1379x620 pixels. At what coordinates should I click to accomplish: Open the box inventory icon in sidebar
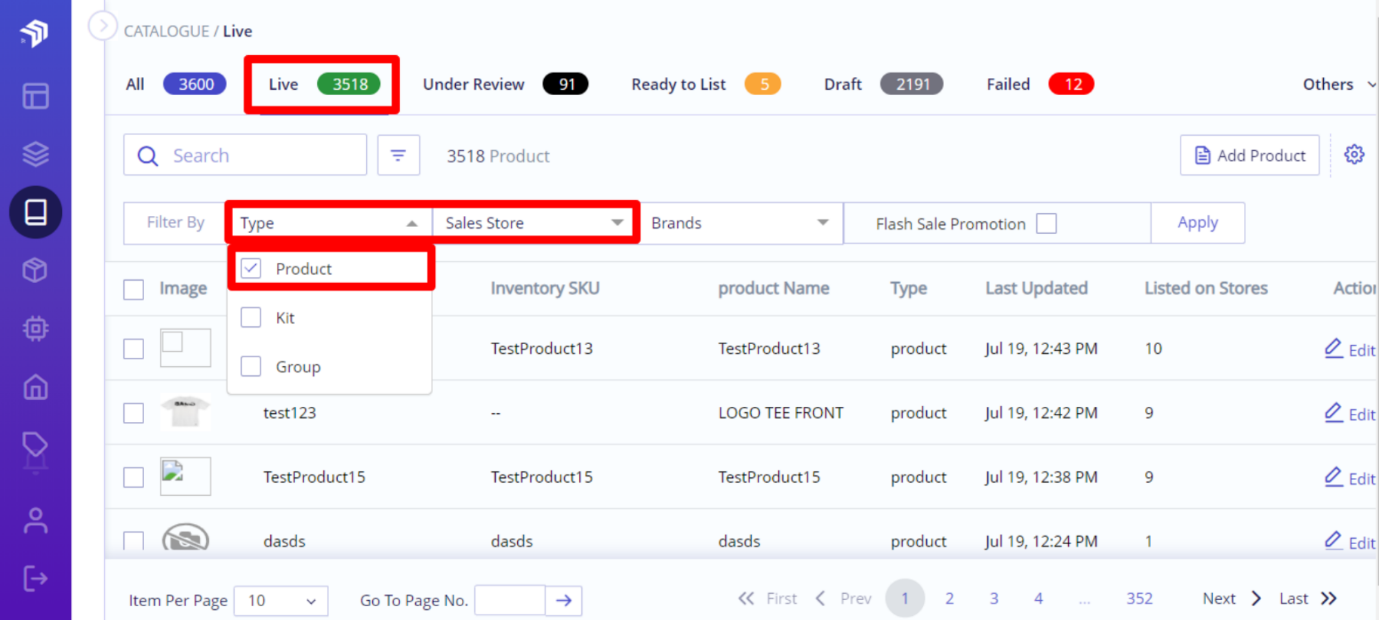(x=35, y=270)
